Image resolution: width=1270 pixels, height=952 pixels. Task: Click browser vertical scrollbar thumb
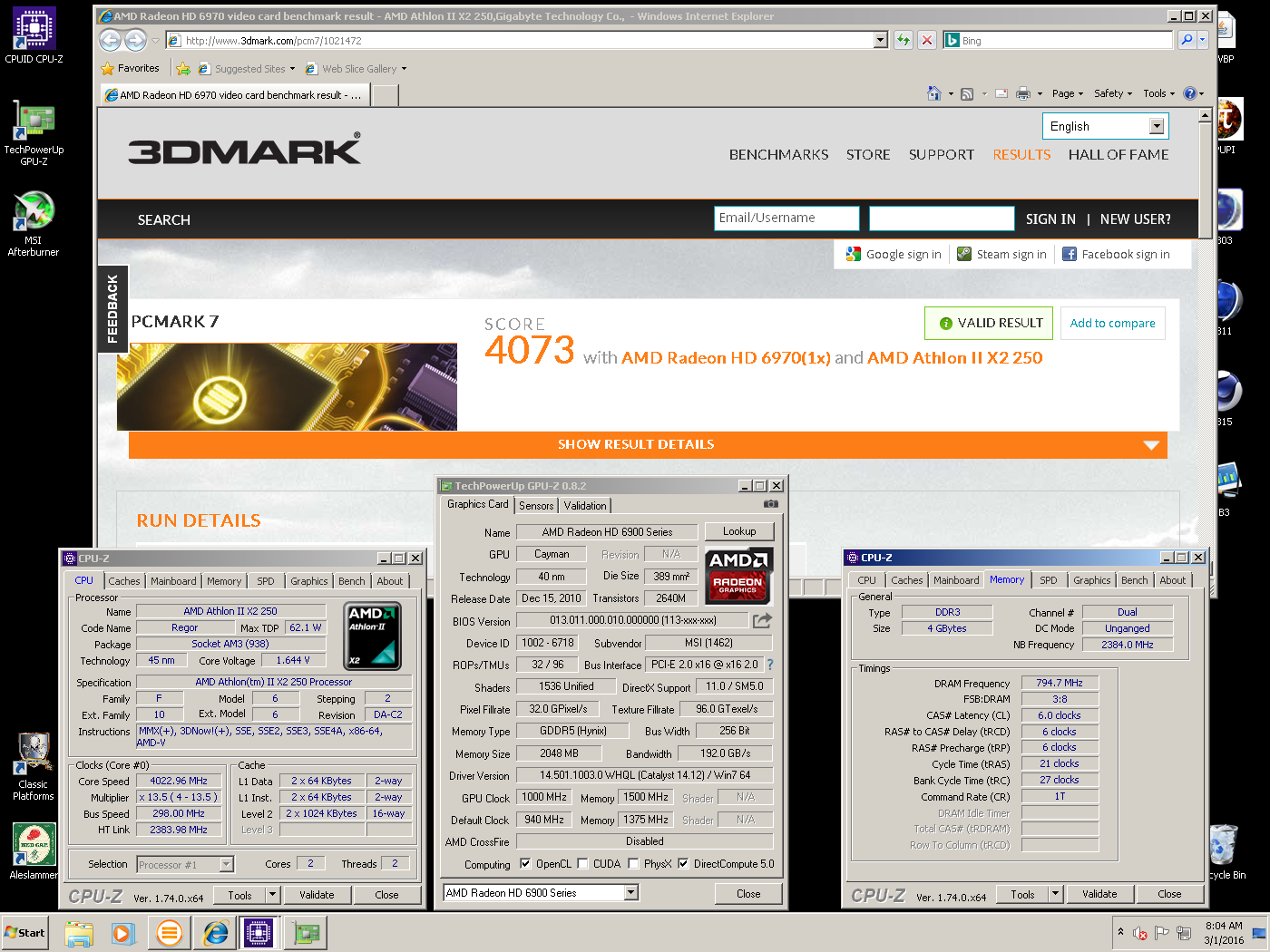tap(1206, 180)
